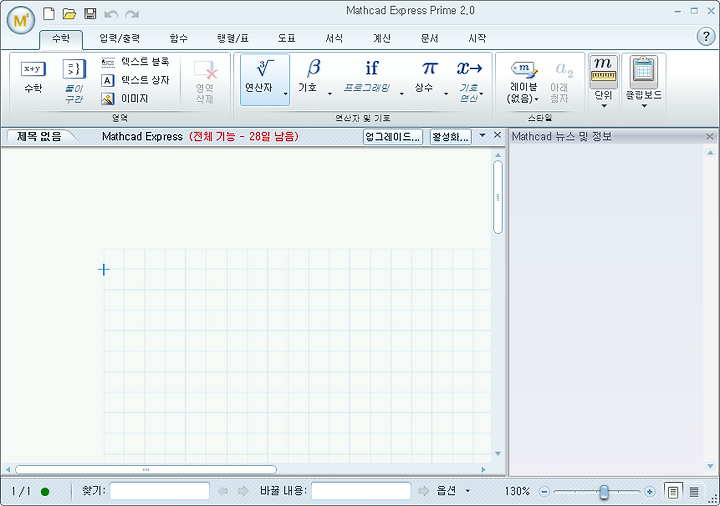Viewport: 720px width, 506px height.
Task: Switch to the 행렬/표 ribbon tab
Action: pyautogui.click(x=233, y=39)
